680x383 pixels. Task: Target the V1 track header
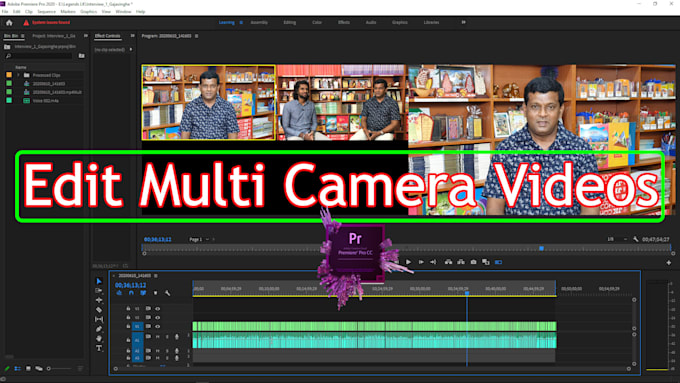[x=137, y=326]
